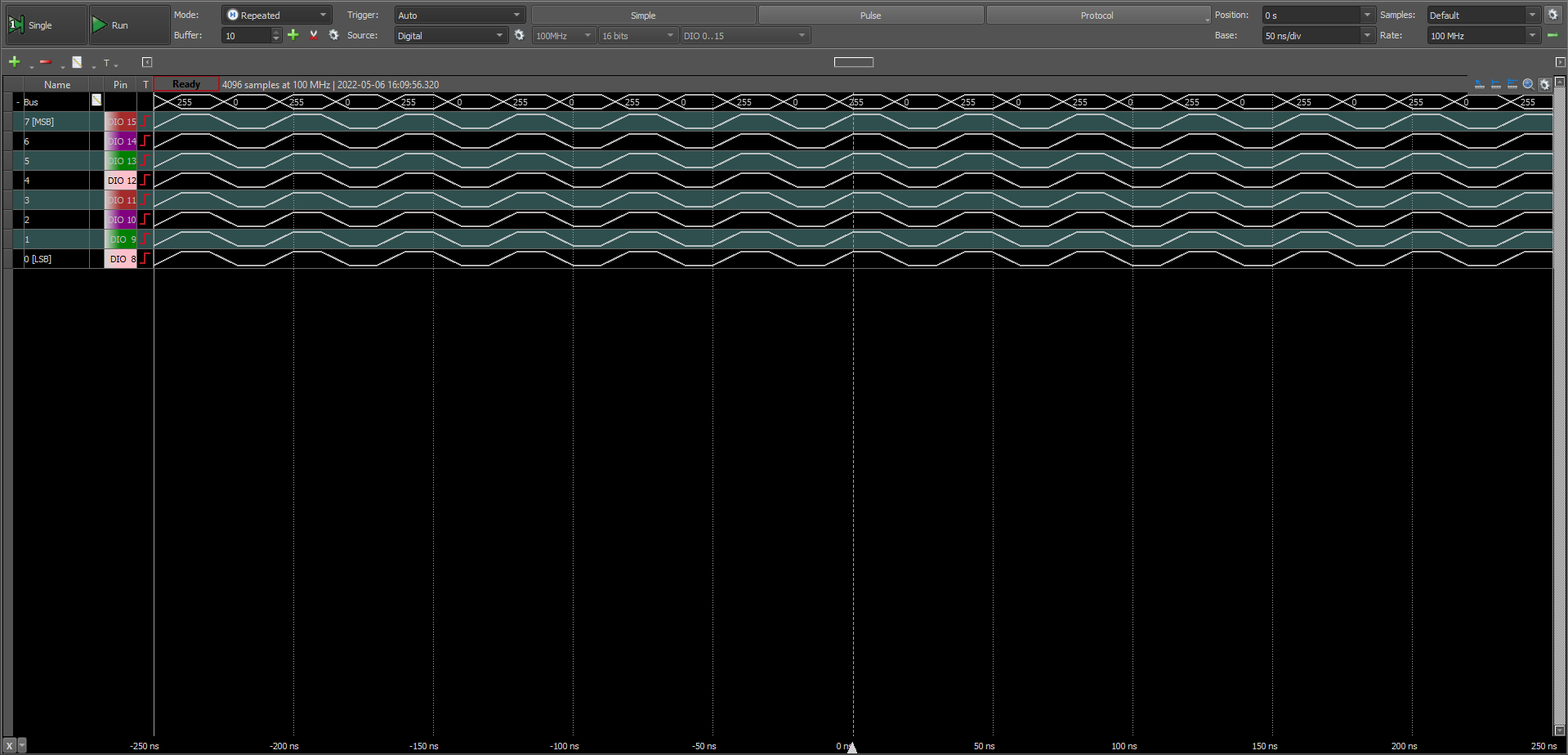Viewport: 1568px width, 755px height.
Task: Toggle trigger condition for DIO 8 row
Action: 145,259
